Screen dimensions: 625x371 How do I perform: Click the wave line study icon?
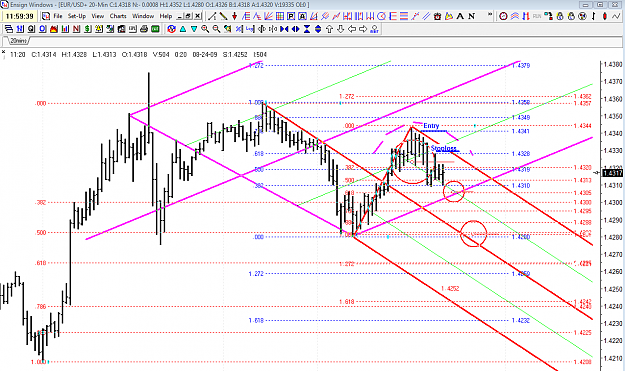pos(616,16)
